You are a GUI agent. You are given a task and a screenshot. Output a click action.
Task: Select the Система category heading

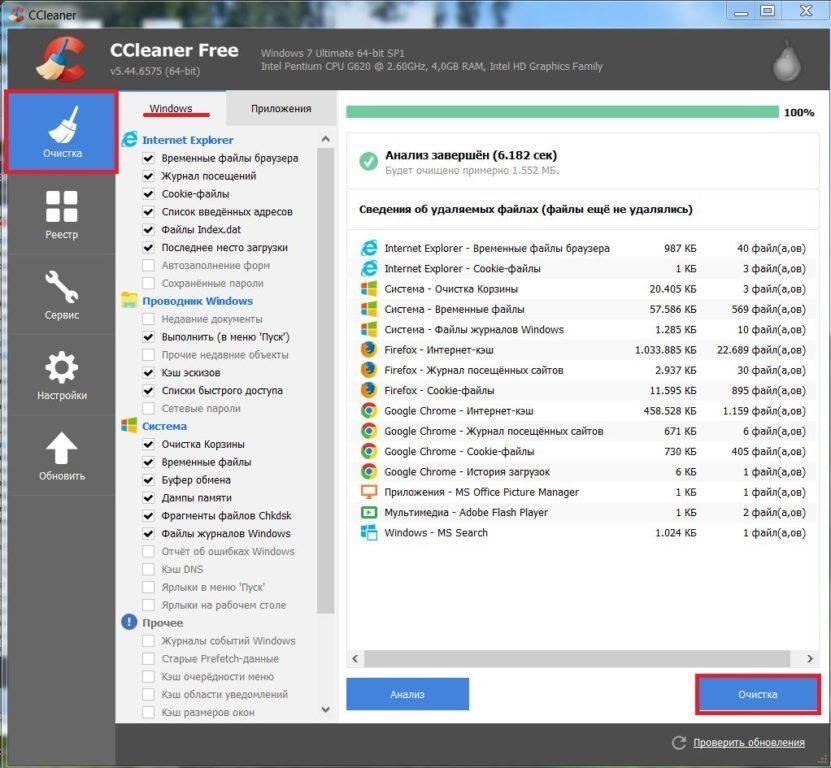pos(164,426)
